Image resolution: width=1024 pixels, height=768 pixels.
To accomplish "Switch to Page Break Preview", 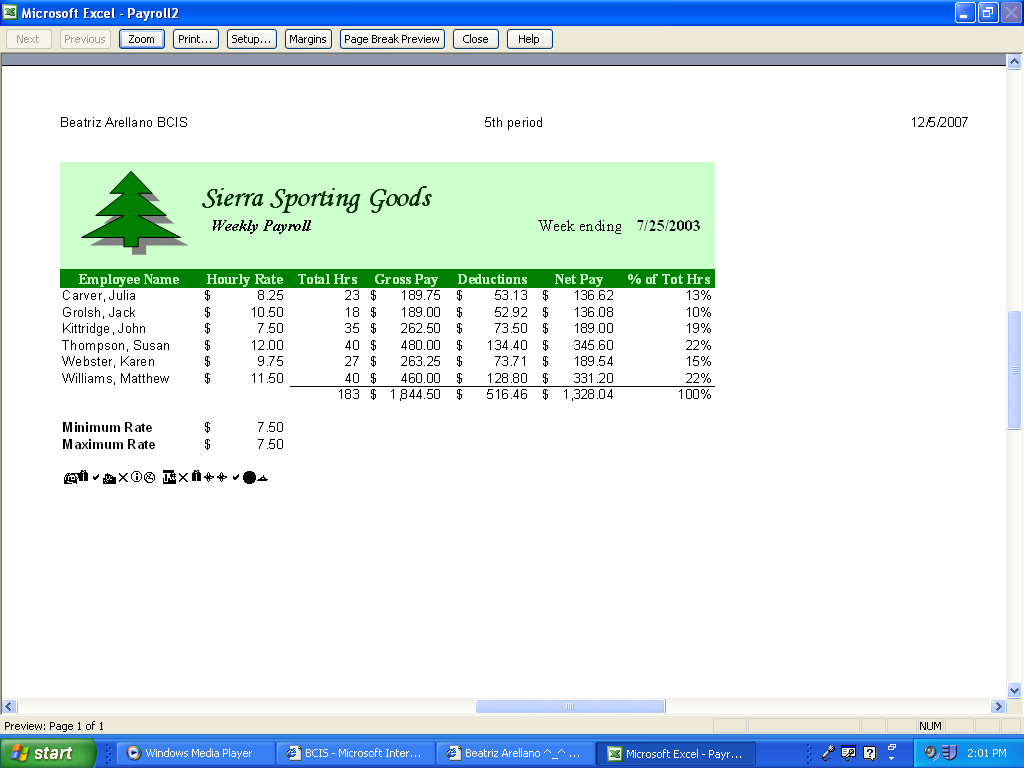I will coord(392,39).
